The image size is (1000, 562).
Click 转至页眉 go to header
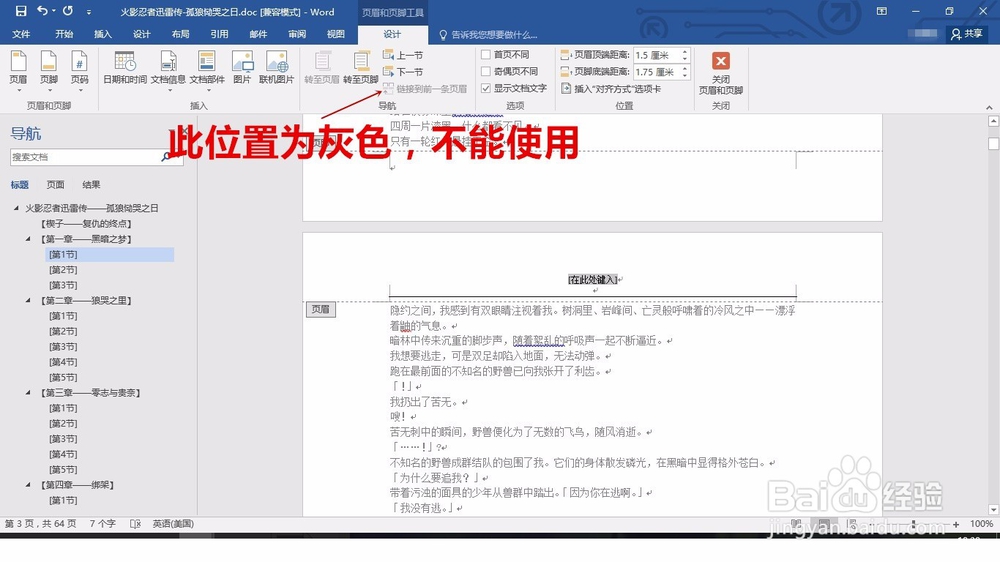point(322,68)
